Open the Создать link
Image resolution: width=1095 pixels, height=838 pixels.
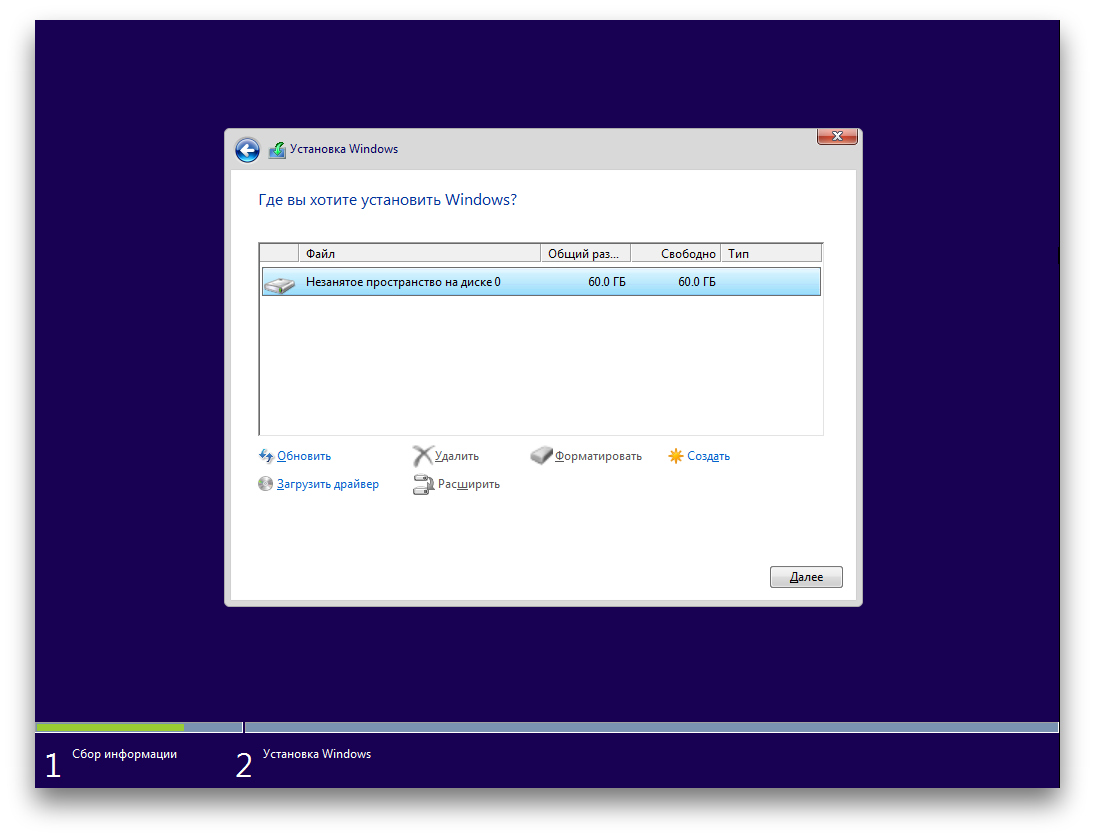pos(708,456)
